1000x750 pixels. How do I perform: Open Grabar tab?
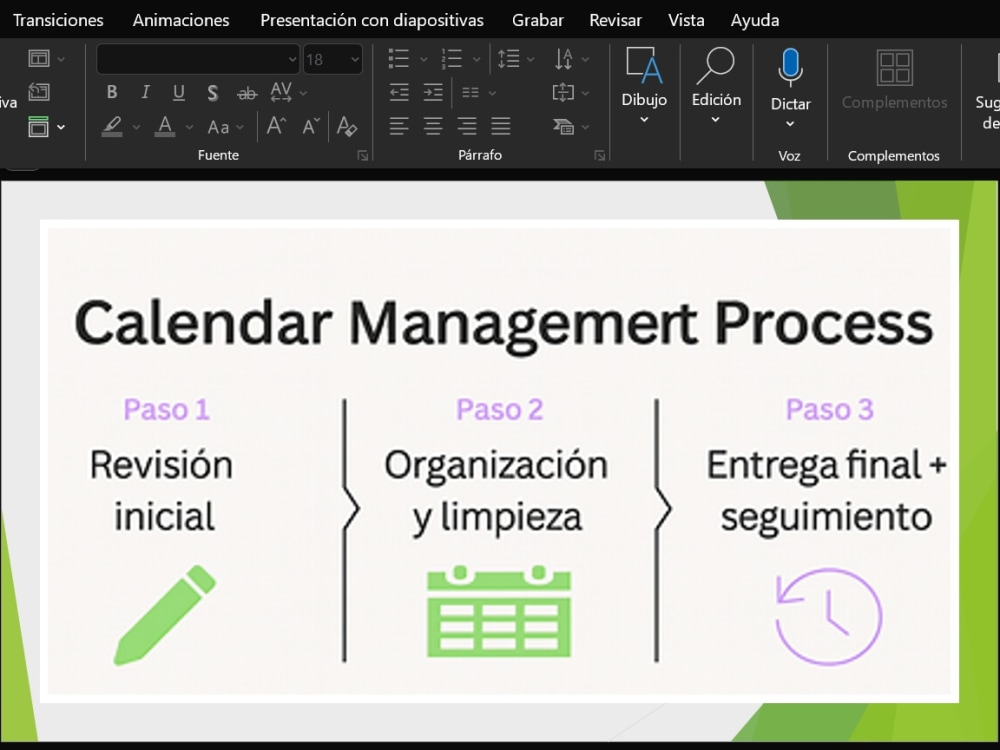[538, 20]
